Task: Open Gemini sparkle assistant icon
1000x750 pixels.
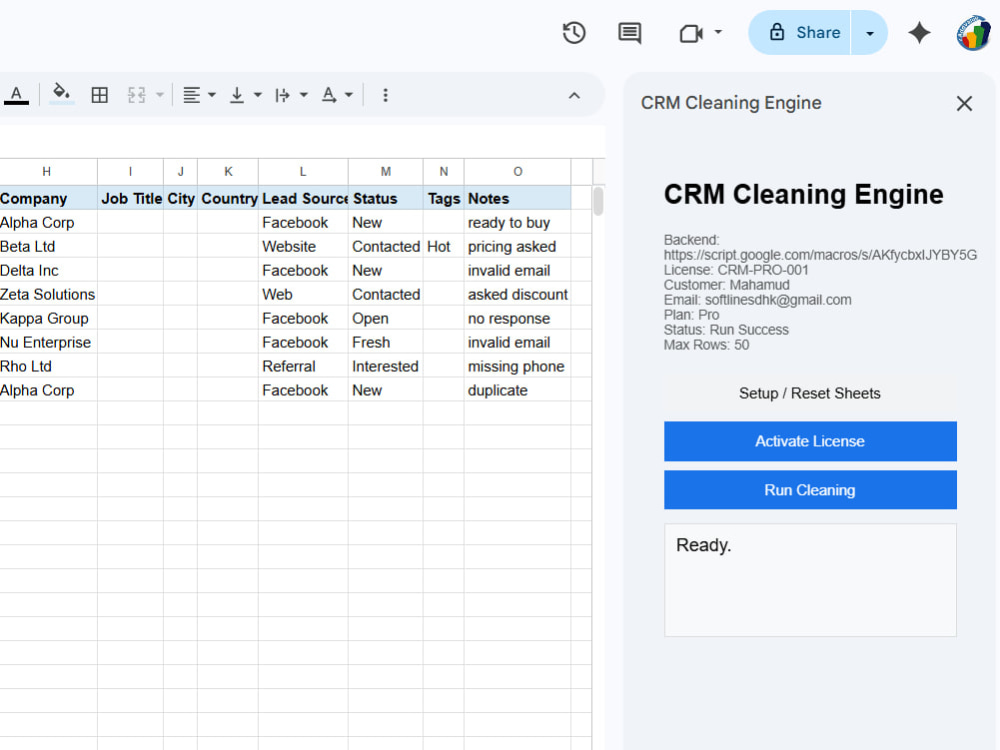Action: point(919,33)
